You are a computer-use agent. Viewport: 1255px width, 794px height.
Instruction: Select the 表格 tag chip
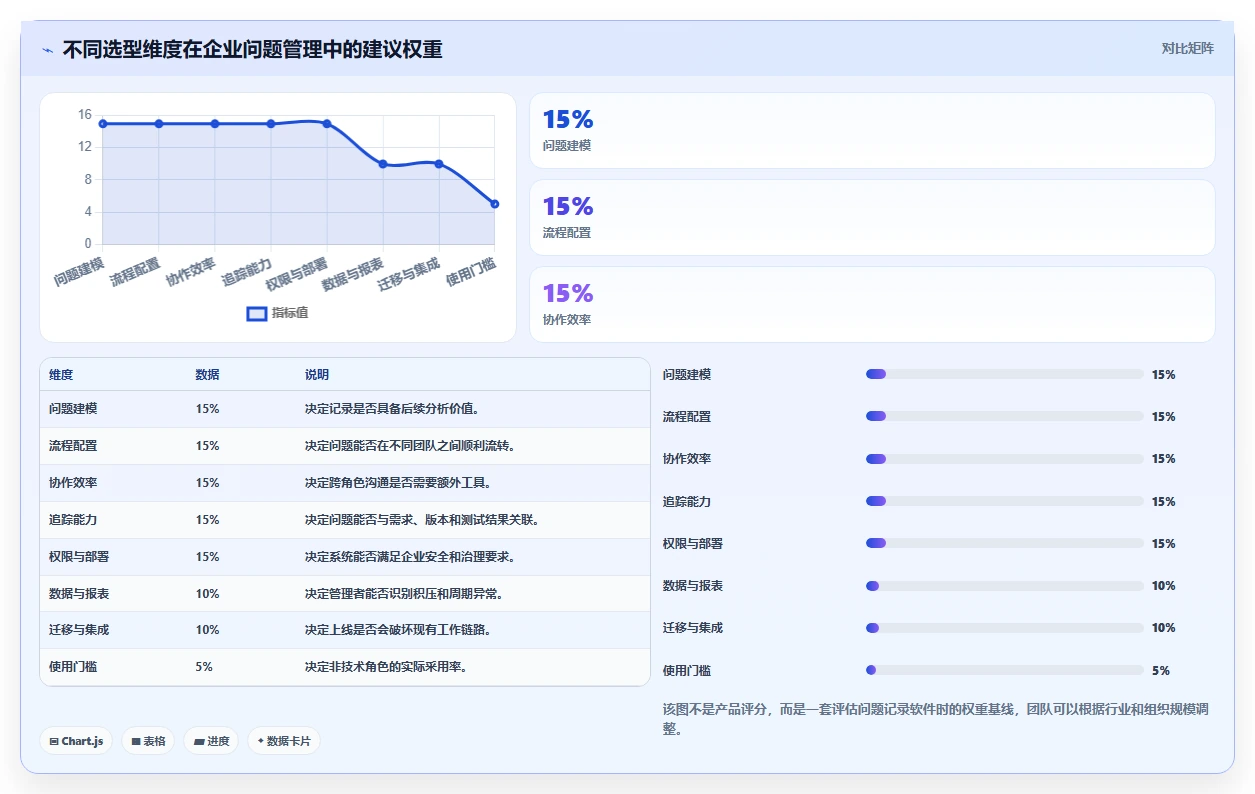click(x=149, y=741)
